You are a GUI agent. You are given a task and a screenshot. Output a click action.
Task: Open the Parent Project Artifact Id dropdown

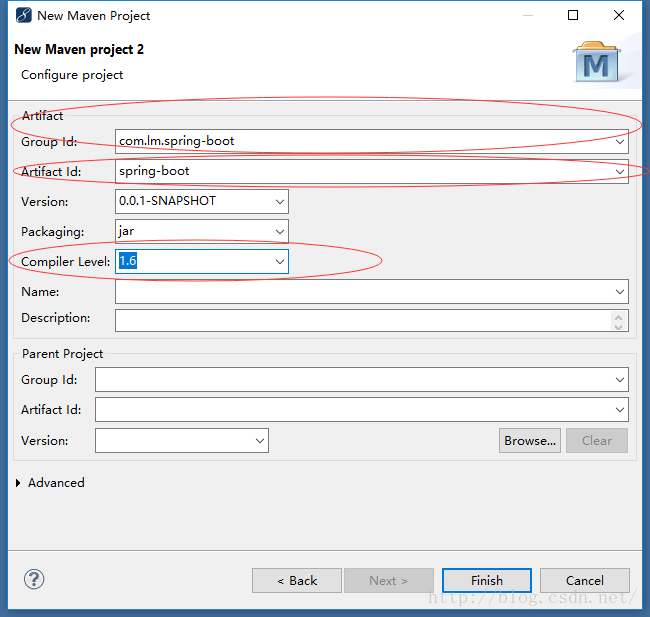coord(620,409)
